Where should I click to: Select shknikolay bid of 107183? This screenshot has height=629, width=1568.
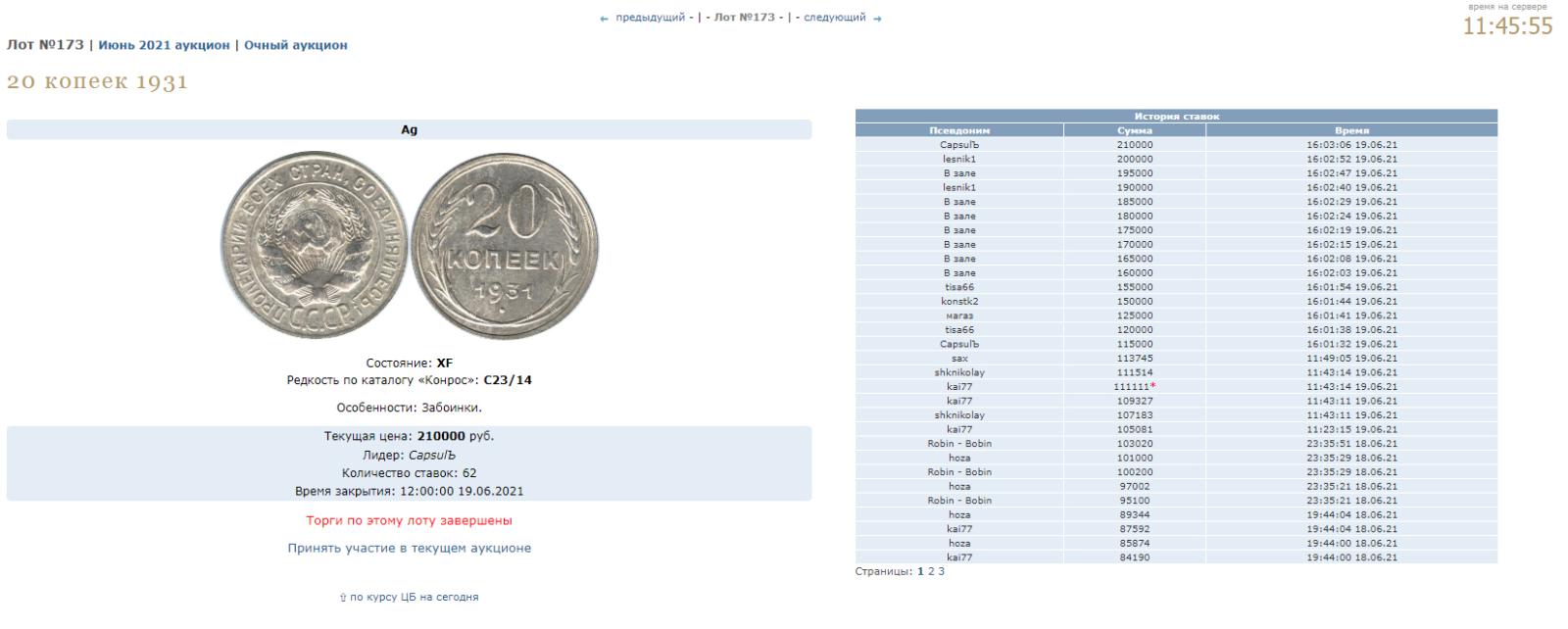click(1135, 414)
